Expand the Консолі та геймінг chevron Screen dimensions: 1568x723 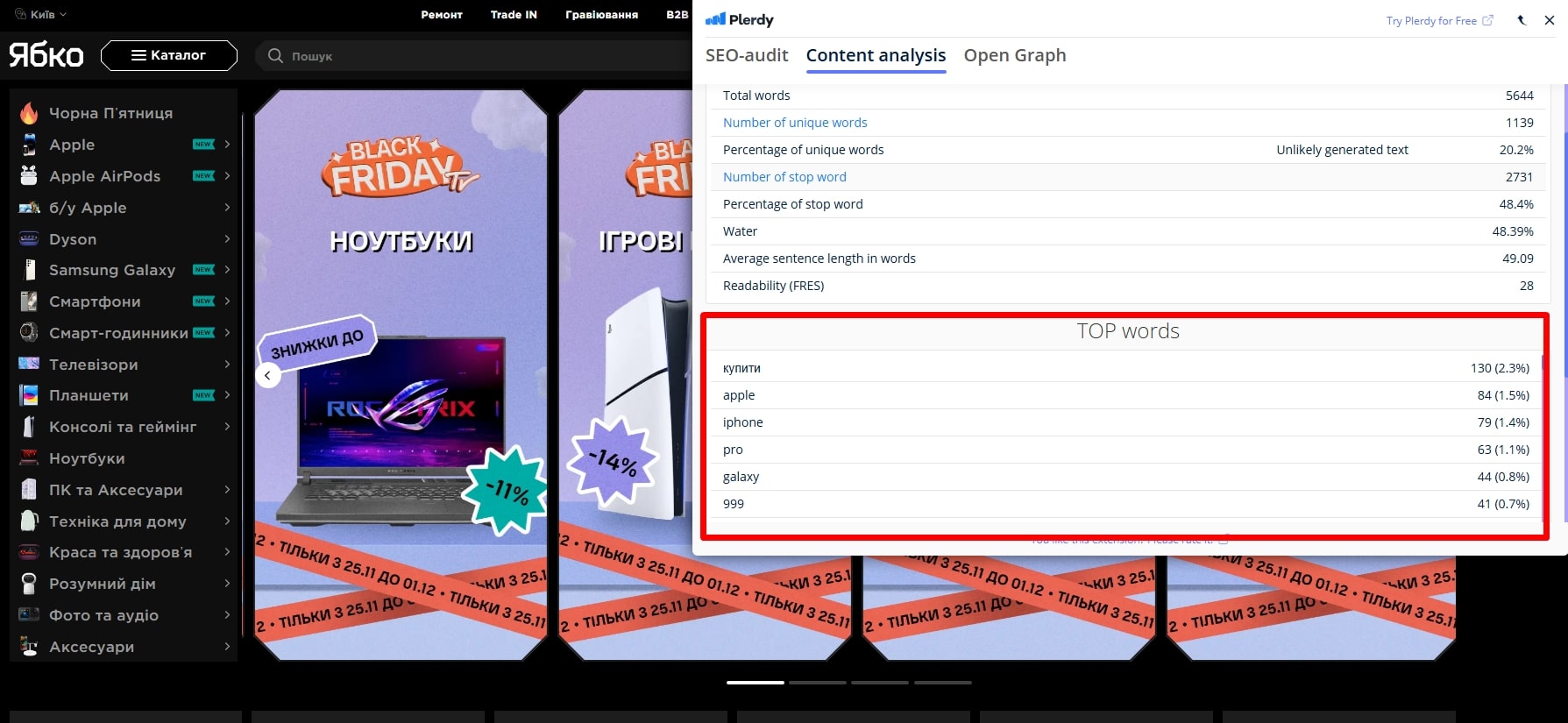tap(227, 427)
